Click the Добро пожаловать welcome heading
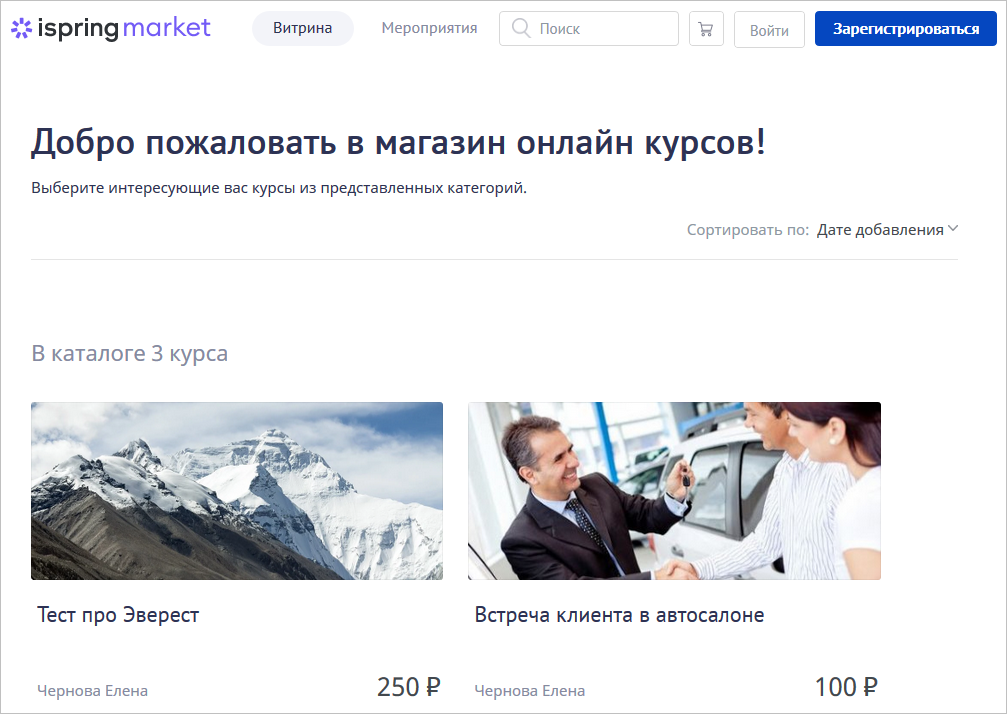The height and width of the screenshot is (714, 1007). click(x=398, y=142)
